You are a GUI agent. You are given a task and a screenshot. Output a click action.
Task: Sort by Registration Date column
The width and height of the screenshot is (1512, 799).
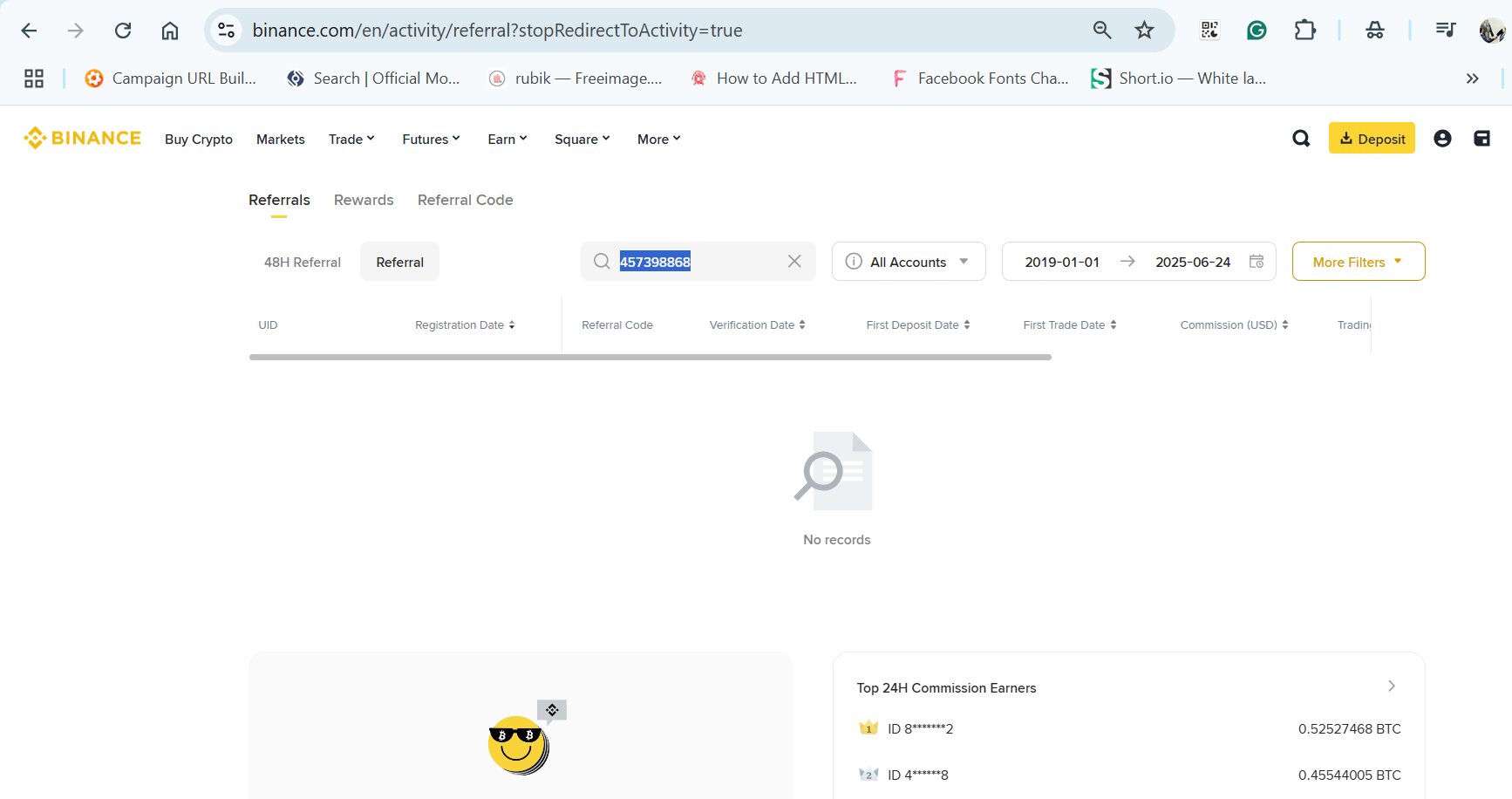(x=465, y=324)
